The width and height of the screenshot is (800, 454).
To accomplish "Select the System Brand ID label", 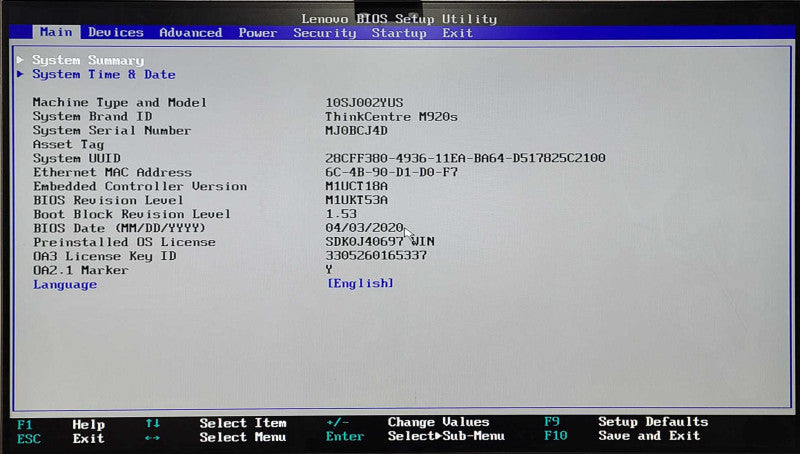I will click(x=92, y=116).
